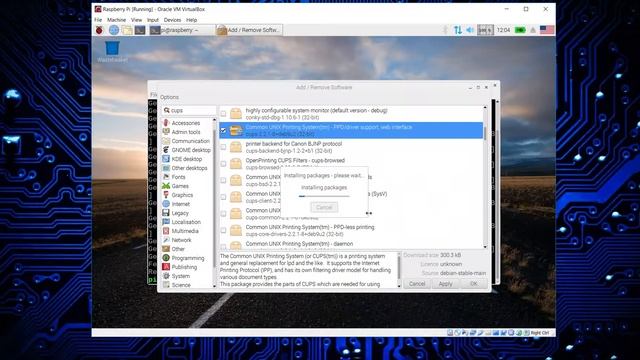
Task: Open the VirtualBox Input menu
Action: [x=153, y=20]
